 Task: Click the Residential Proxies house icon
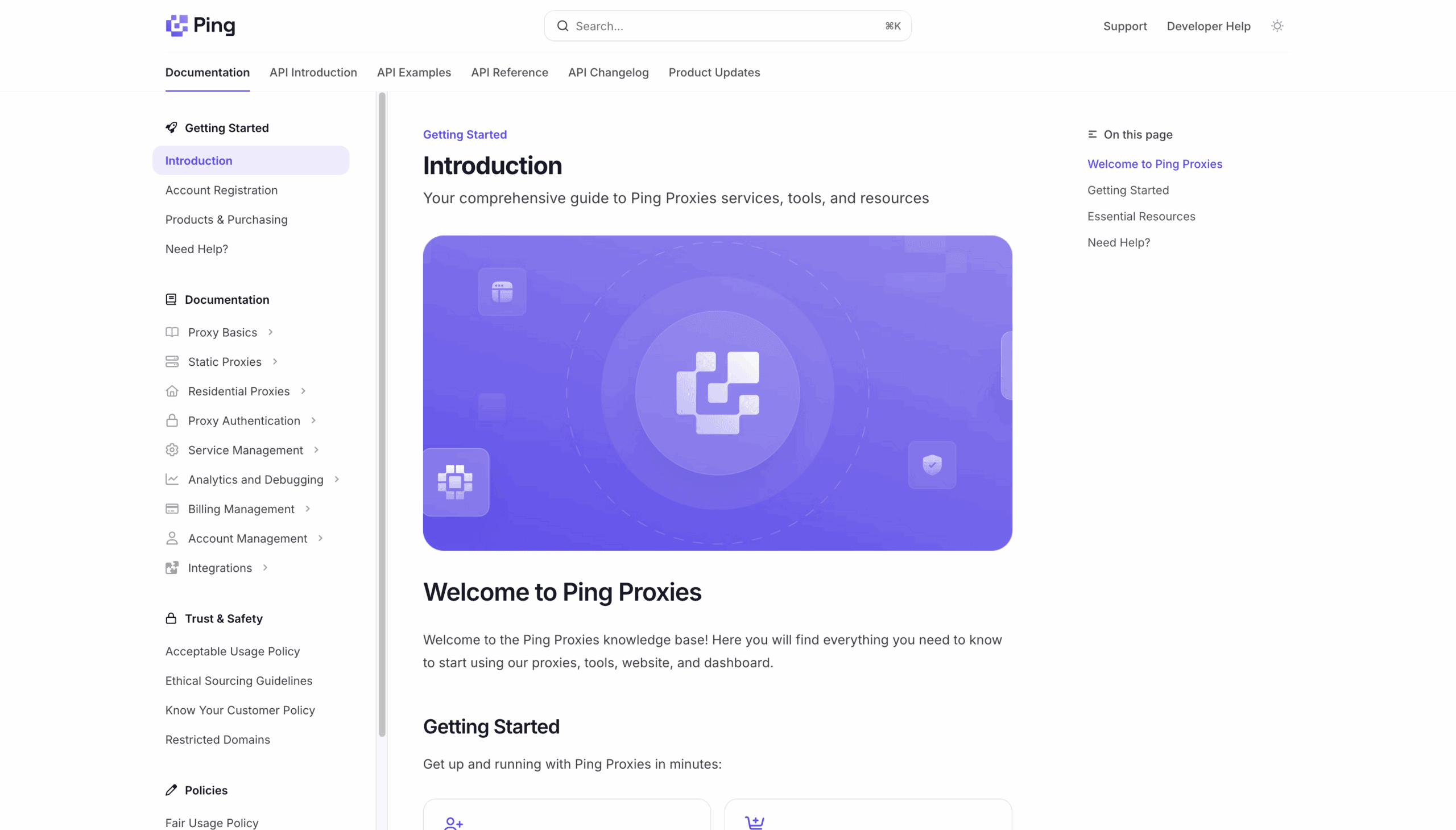click(x=172, y=391)
